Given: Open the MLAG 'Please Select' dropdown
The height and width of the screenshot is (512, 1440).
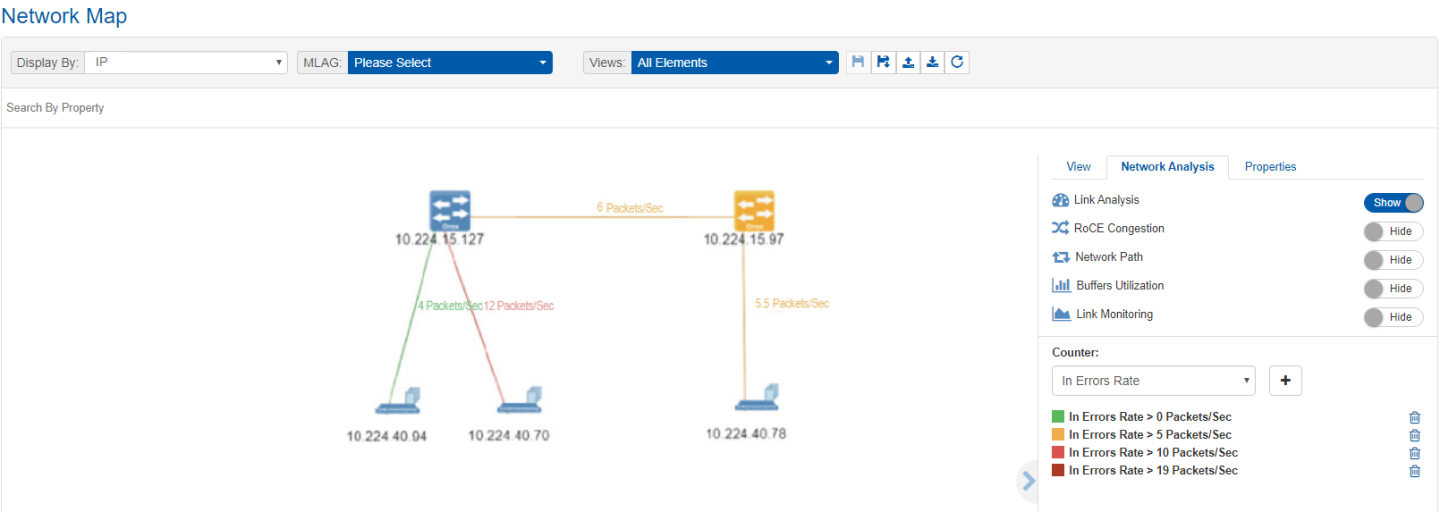Looking at the screenshot, I should click(x=449, y=62).
